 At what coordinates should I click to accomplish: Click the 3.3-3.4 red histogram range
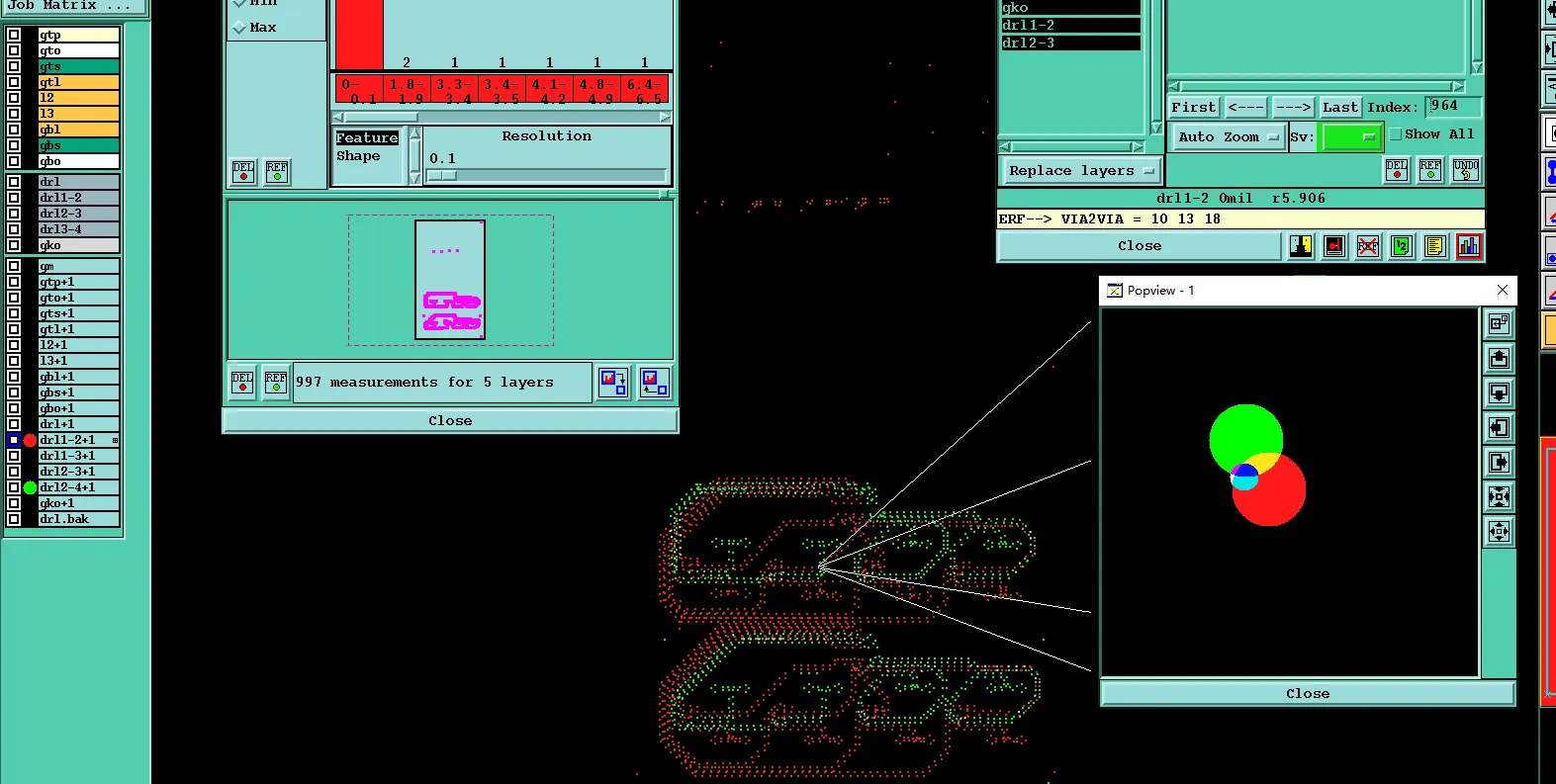(454, 90)
